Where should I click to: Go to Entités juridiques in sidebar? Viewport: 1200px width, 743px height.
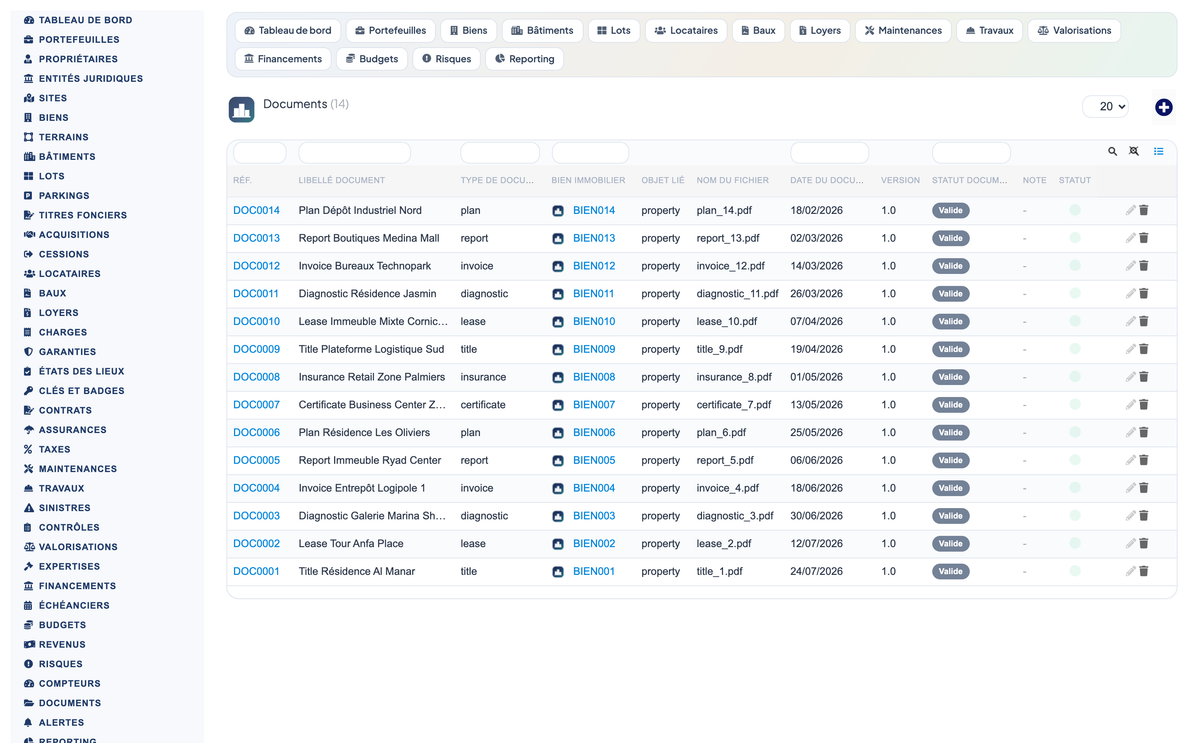pos(90,78)
